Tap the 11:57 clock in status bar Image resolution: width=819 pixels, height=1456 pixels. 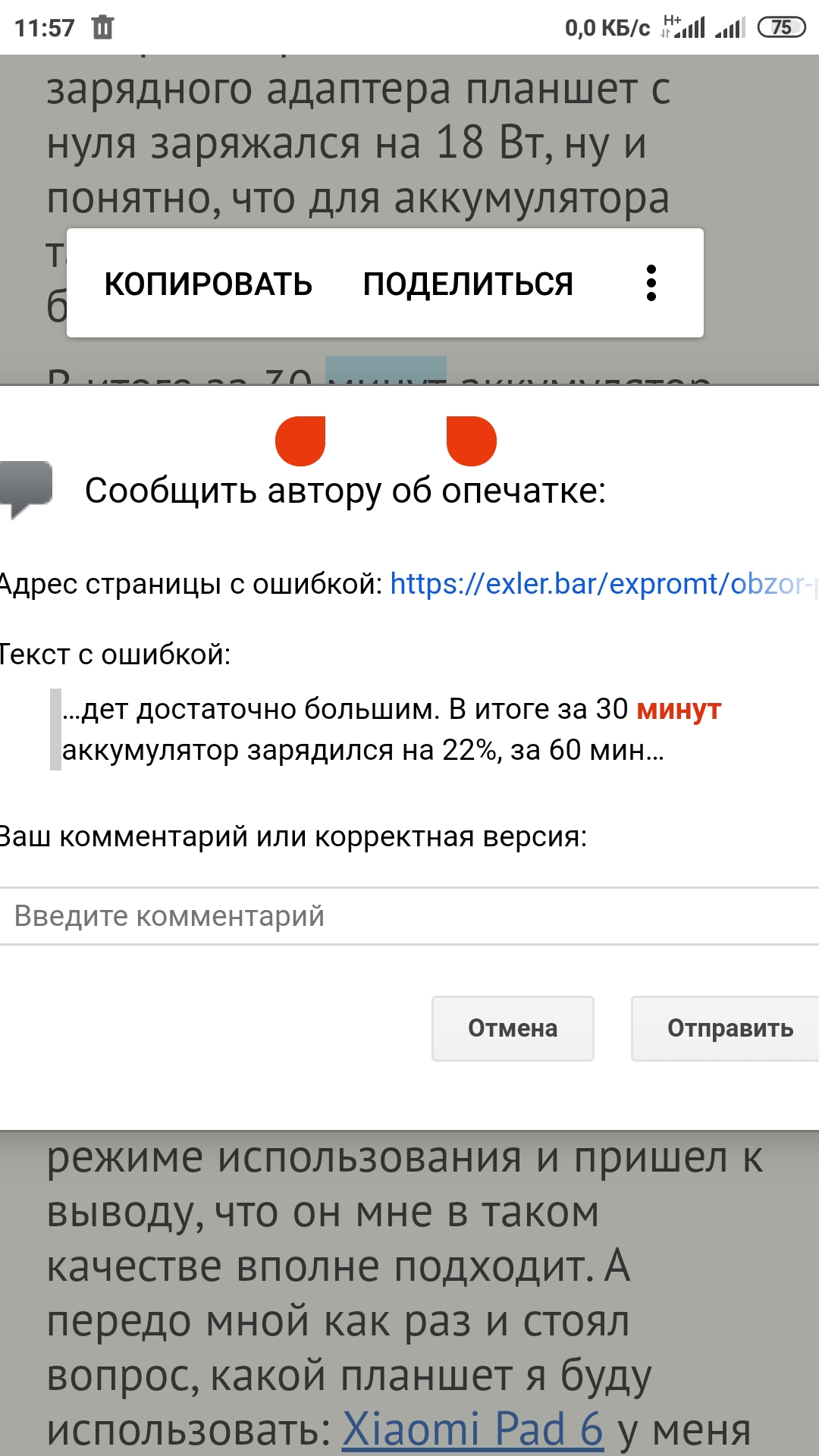tap(45, 29)
